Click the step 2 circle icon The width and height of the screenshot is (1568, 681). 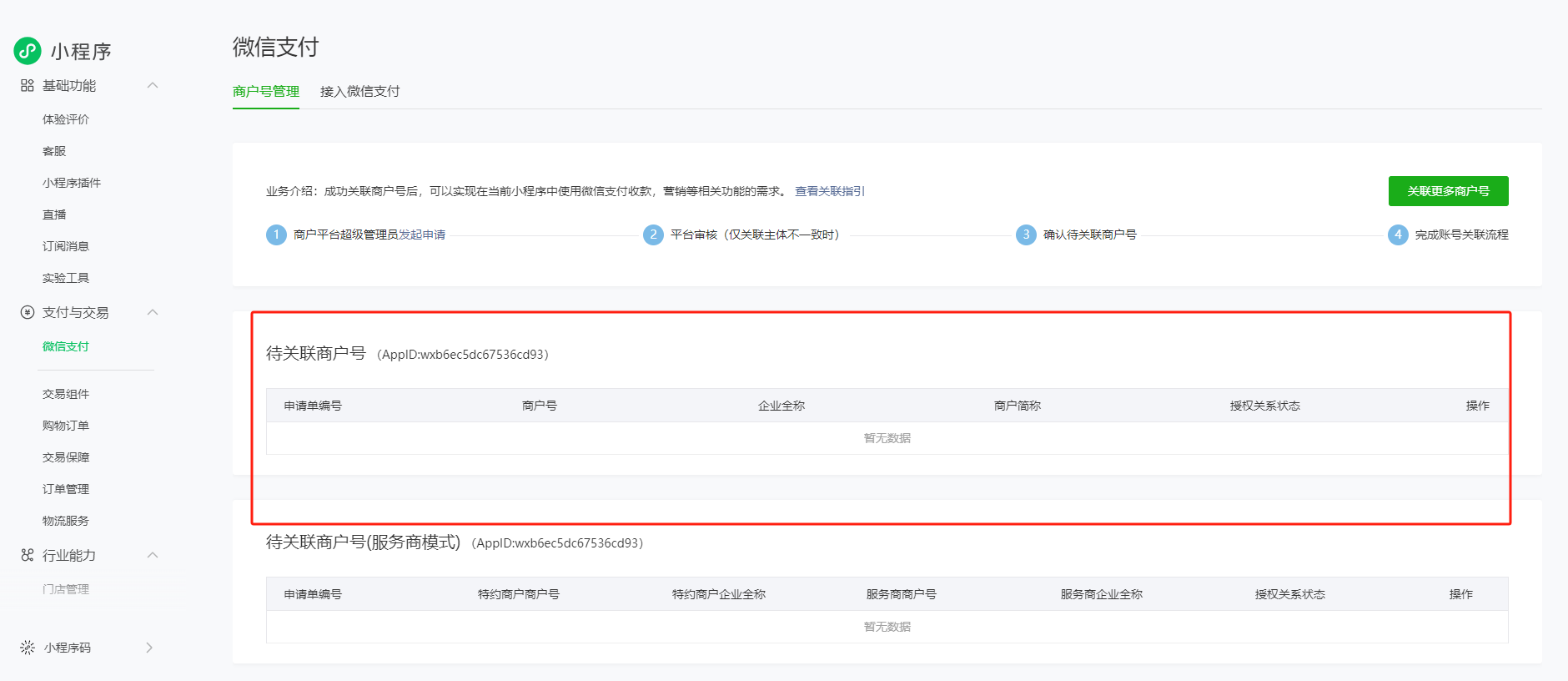point(653,235)
